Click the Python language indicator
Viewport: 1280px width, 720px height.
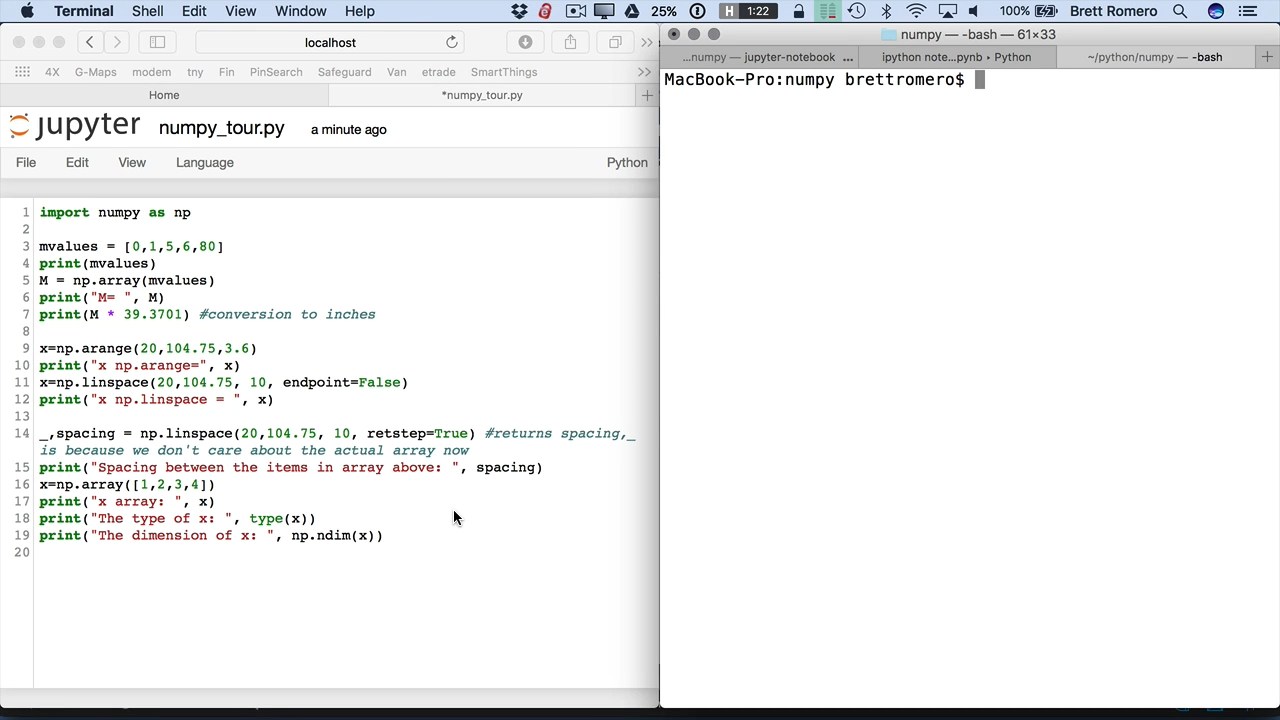pyautogui.click(x=627, y=162)
